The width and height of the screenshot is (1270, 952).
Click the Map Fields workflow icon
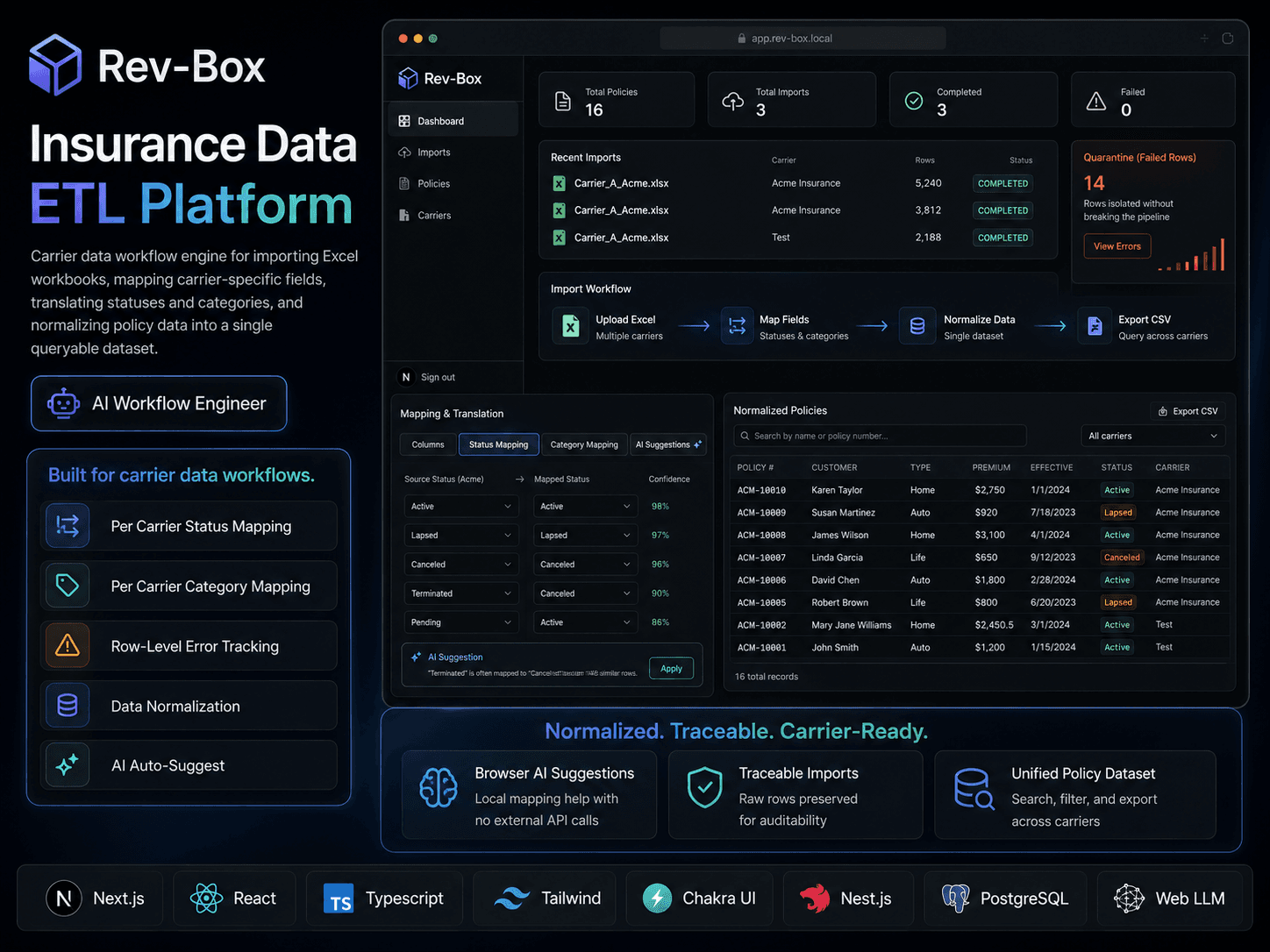737,326
